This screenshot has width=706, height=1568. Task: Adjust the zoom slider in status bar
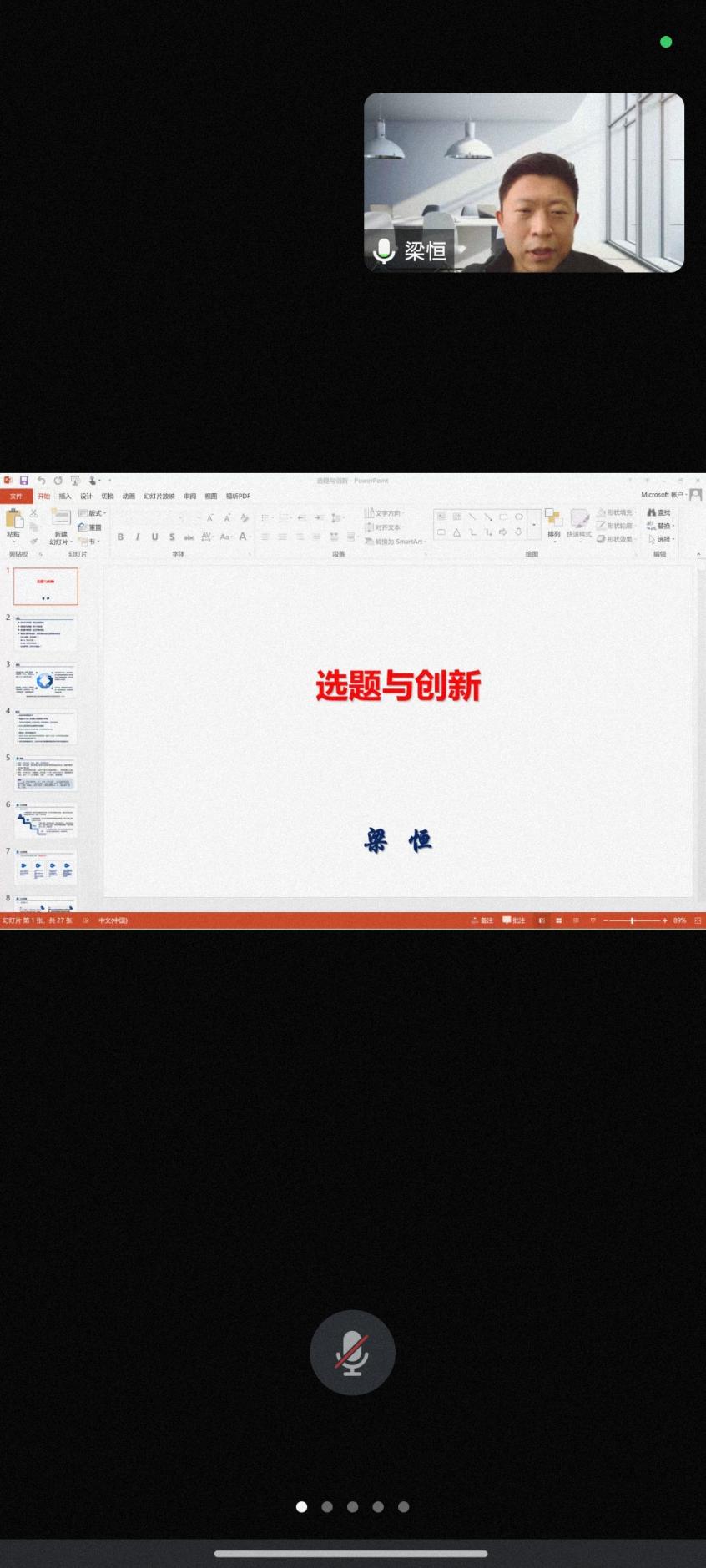(x=633, y=920)
